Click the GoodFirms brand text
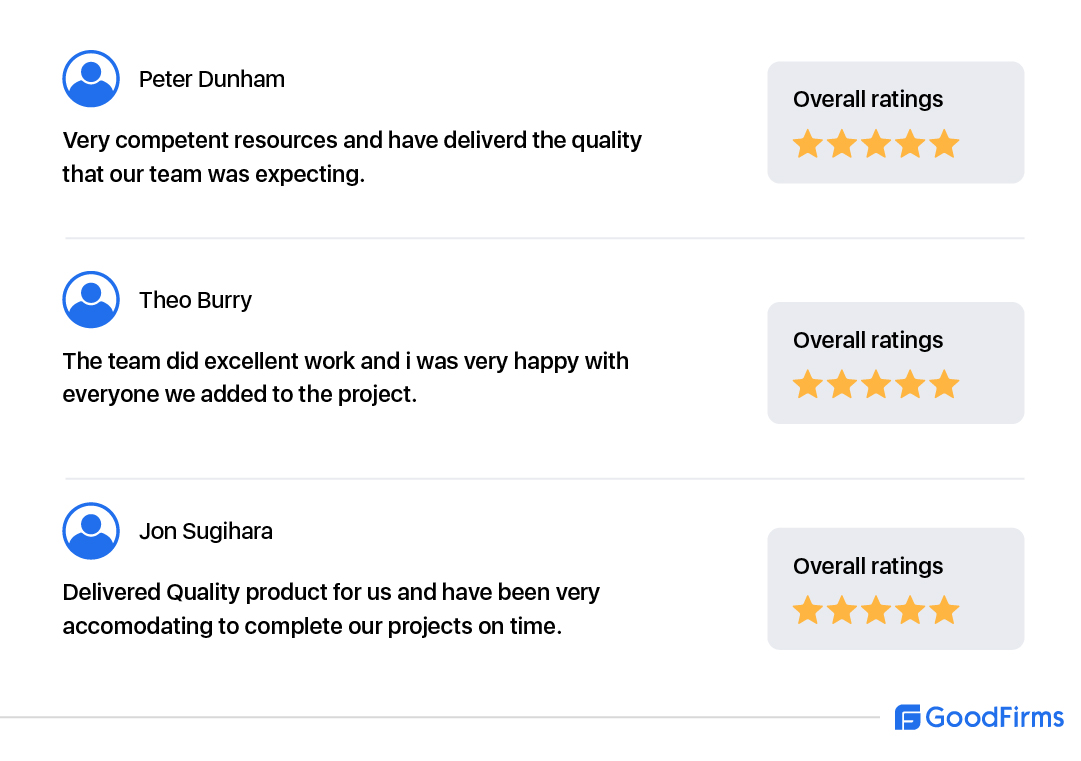 (994, 717)
